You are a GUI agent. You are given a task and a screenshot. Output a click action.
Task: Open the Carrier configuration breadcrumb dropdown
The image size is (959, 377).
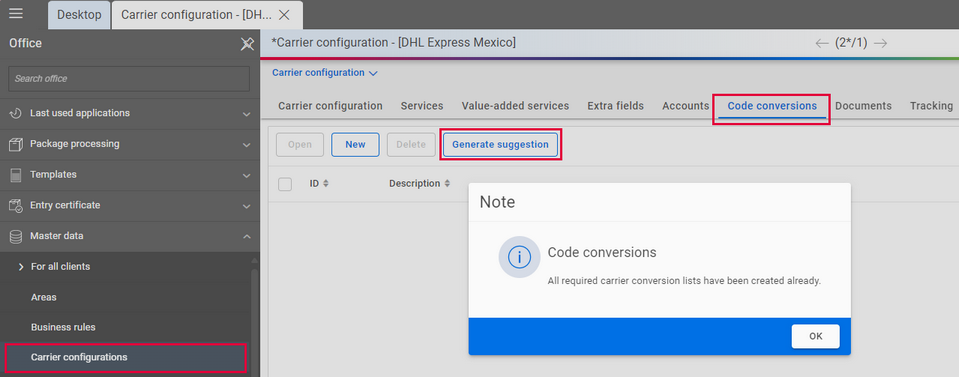click(325, 73)
